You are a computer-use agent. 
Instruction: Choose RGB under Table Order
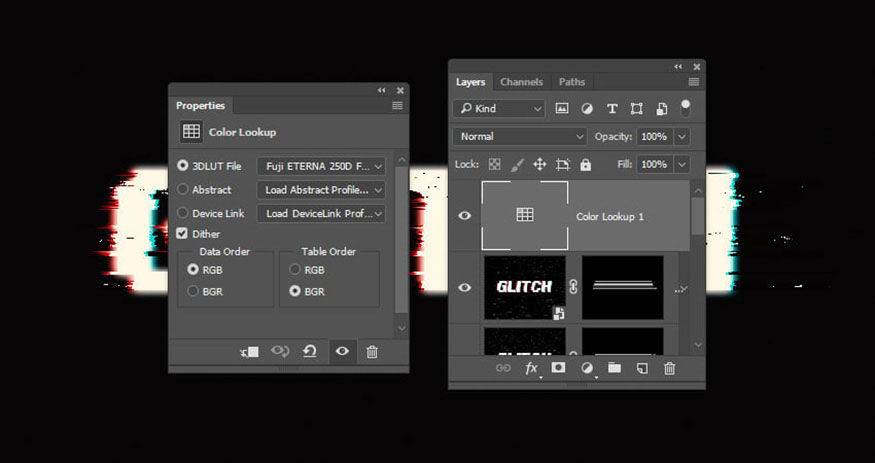[295, 269]
